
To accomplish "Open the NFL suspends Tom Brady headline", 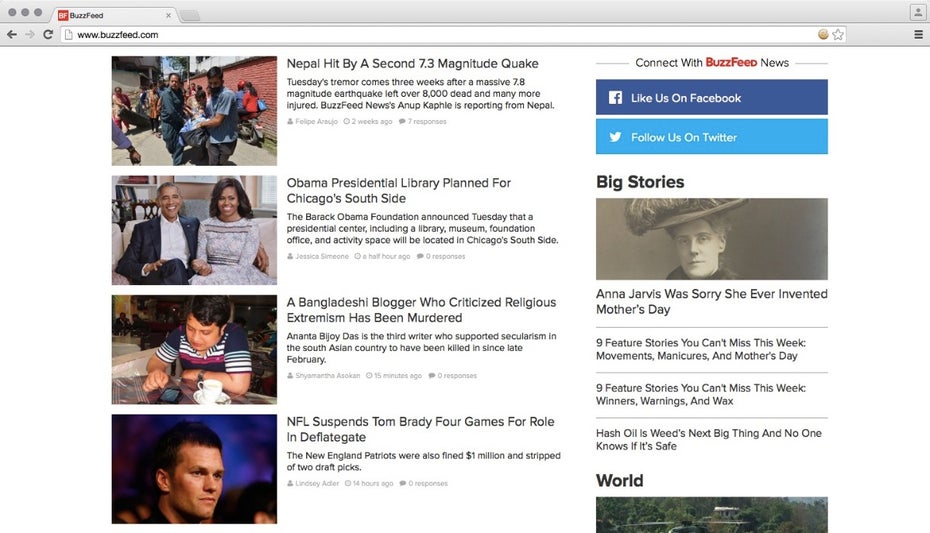I will tap(421, 429).
